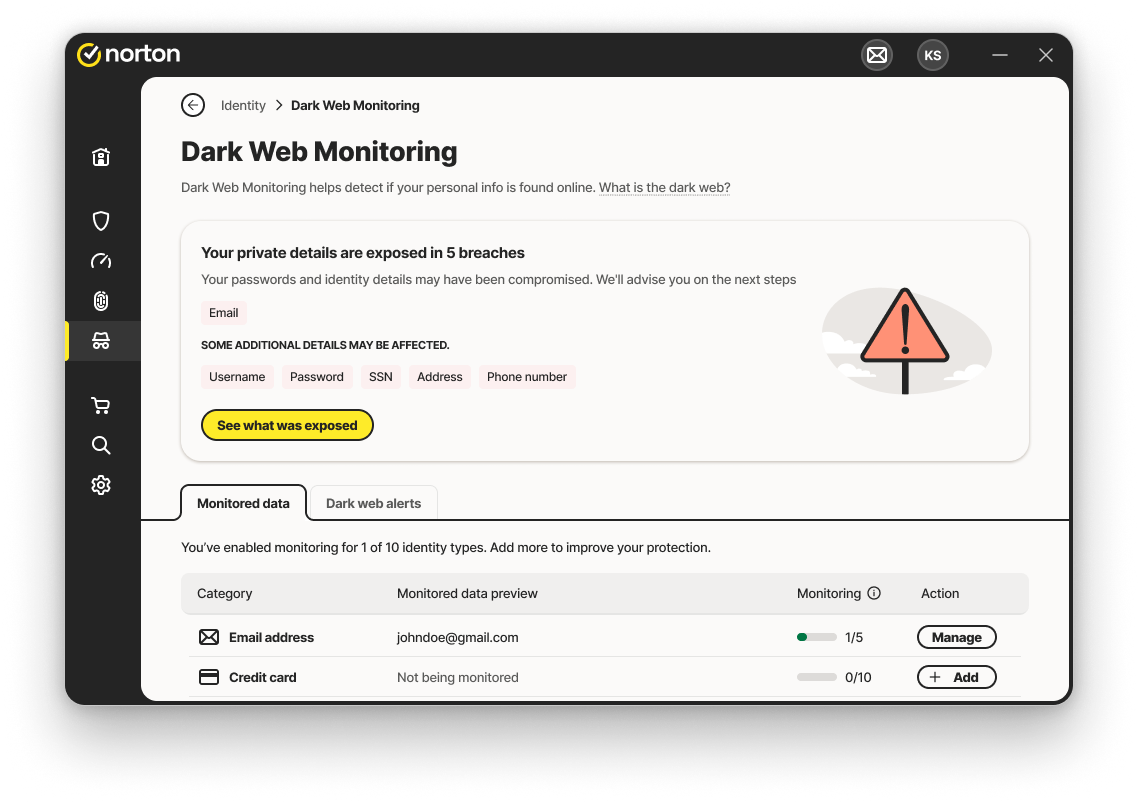Minimize the Norton window

point(1000,55)
